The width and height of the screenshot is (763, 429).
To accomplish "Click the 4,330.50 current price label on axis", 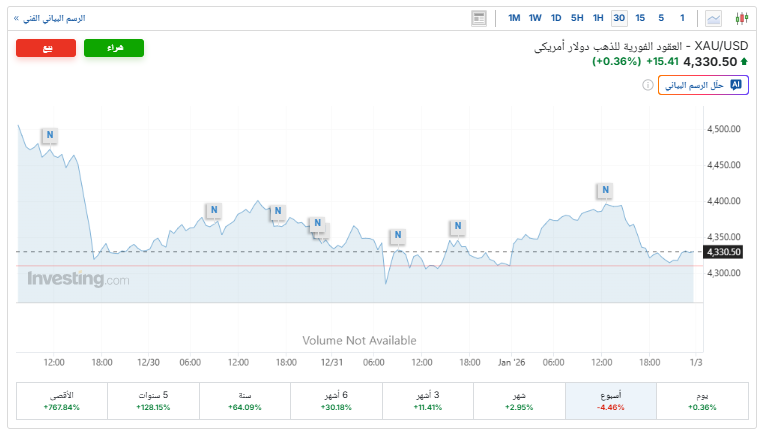I will coord(723,252).
